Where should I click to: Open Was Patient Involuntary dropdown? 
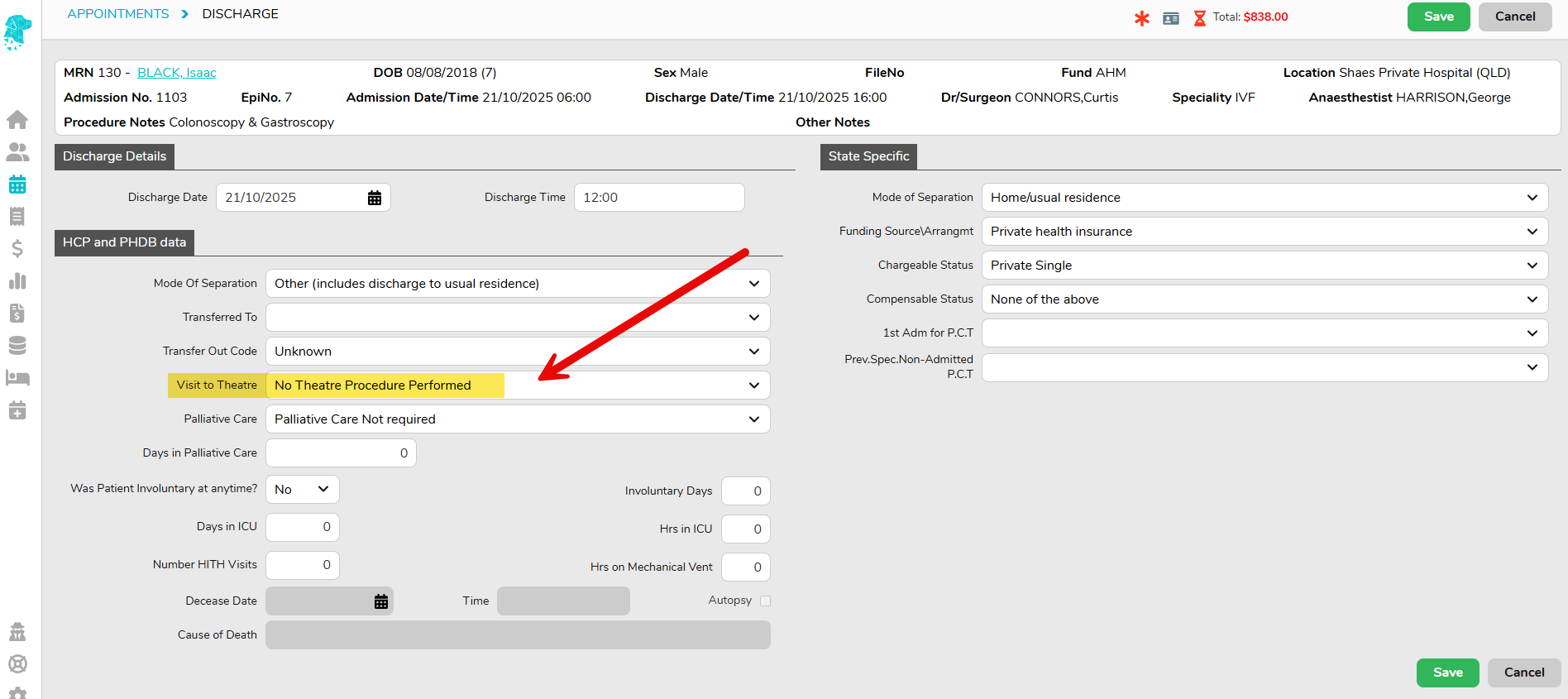(303, 490)
